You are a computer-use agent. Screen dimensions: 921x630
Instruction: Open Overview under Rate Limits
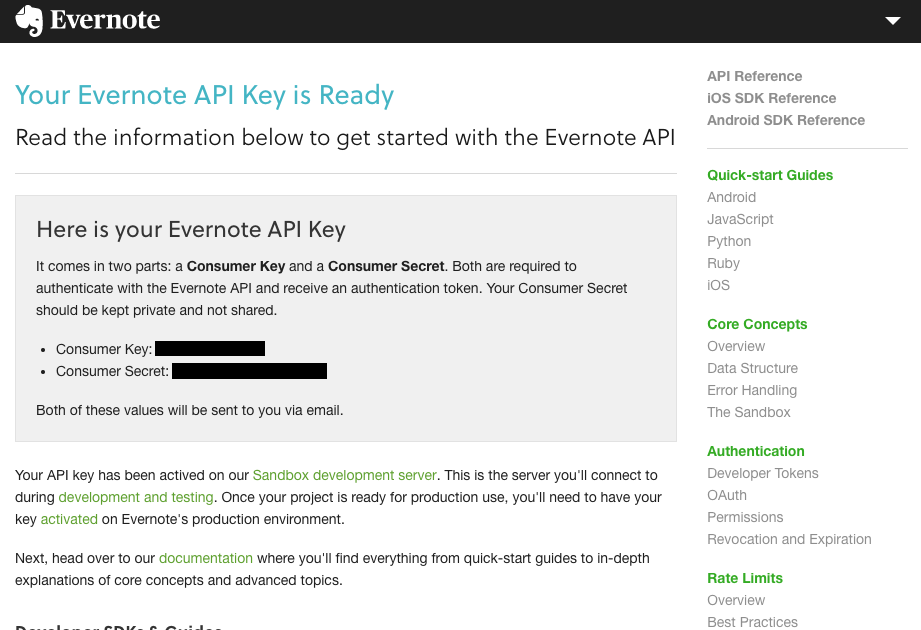click(736, 601)
